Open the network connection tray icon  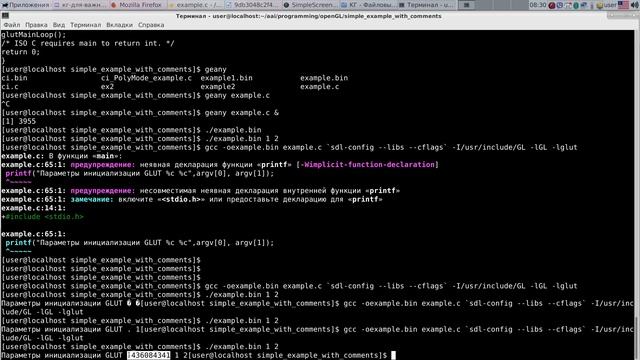583,5
